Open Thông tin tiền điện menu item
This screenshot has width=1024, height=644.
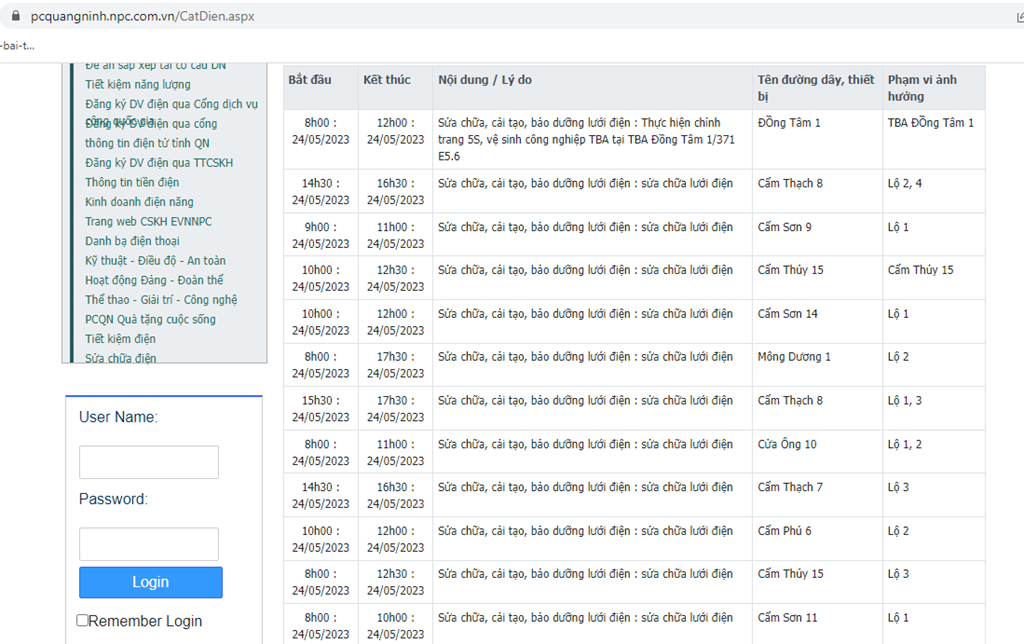pos(132,182)
